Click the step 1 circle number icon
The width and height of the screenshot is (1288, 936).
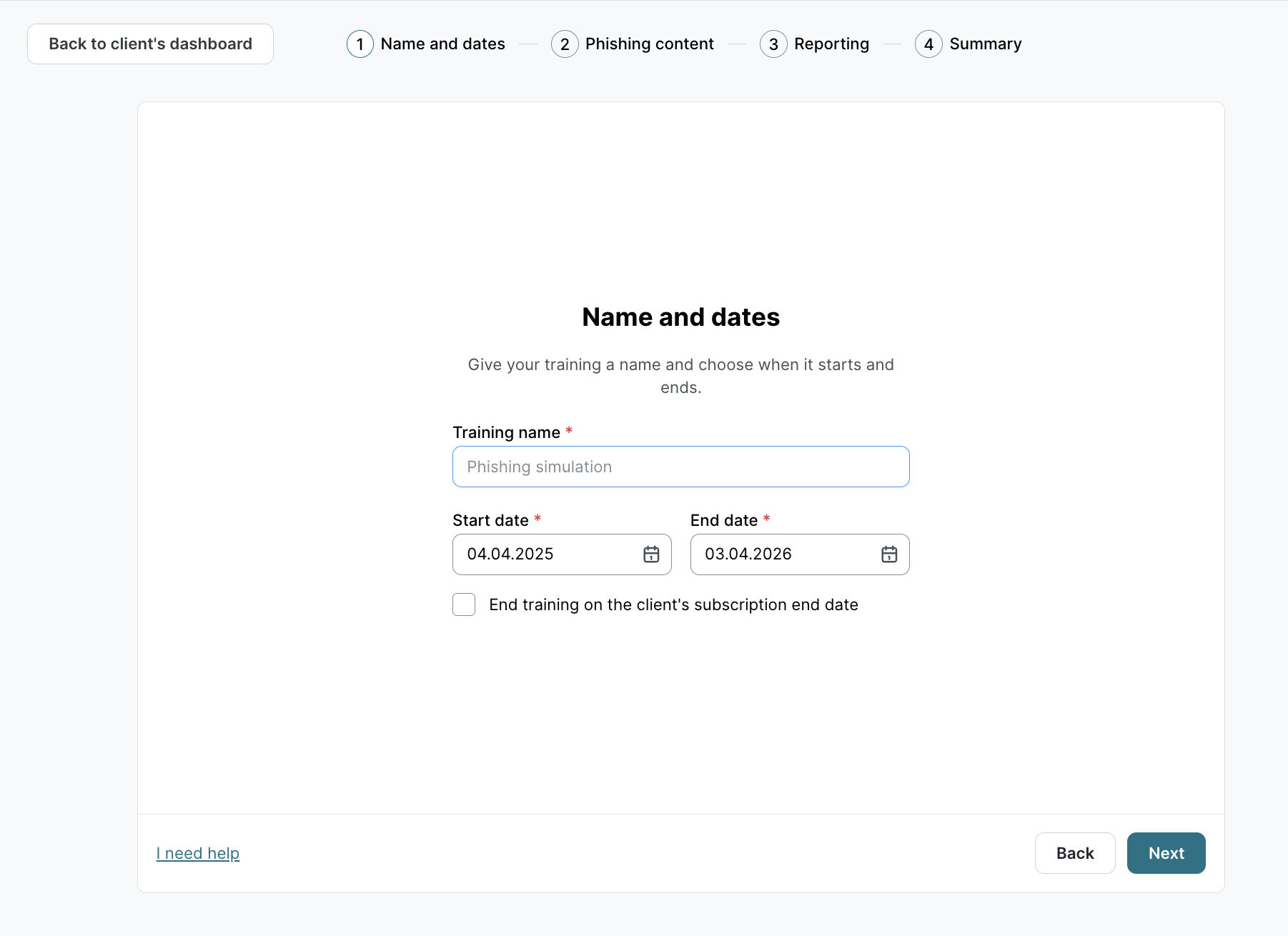(x=360, y=44)
